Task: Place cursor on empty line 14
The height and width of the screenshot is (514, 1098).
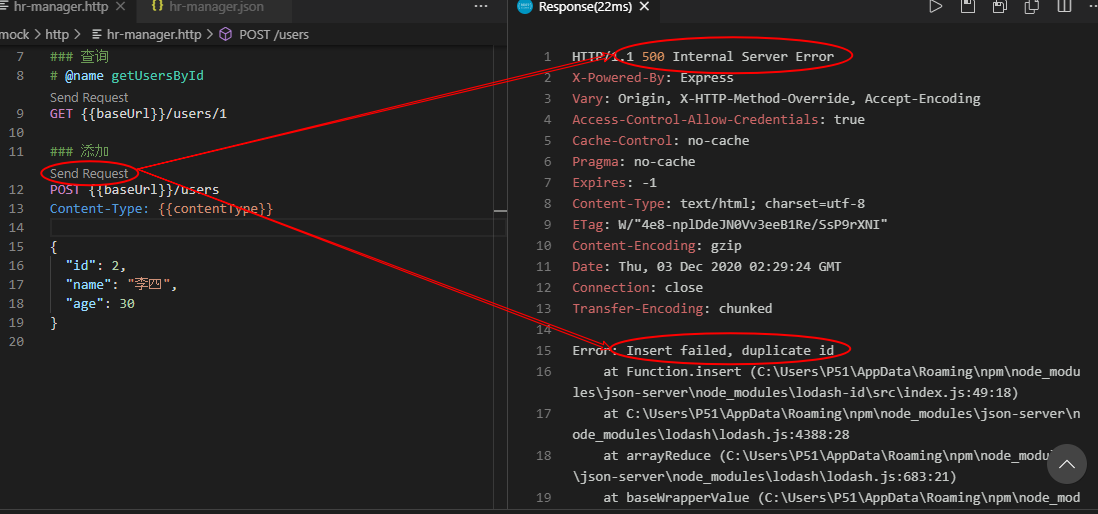Action: tap(200, 228)
